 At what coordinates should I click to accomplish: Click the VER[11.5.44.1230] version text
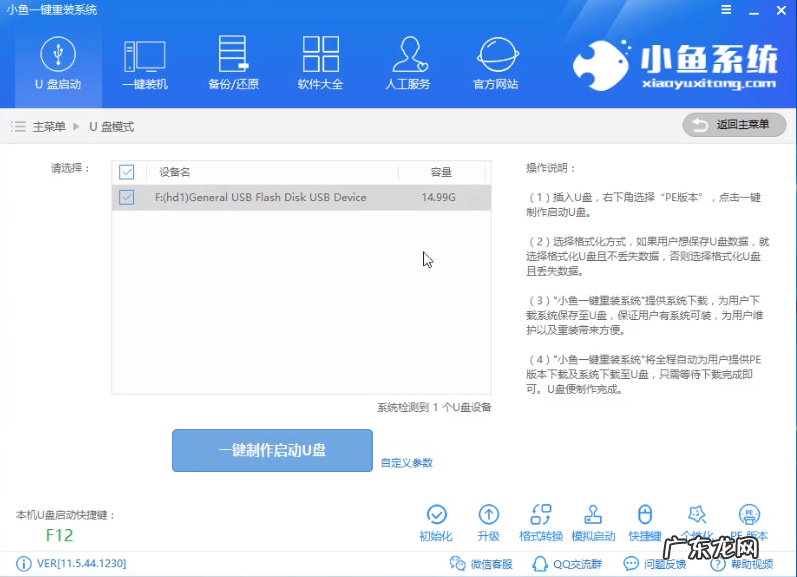(81, 563)
